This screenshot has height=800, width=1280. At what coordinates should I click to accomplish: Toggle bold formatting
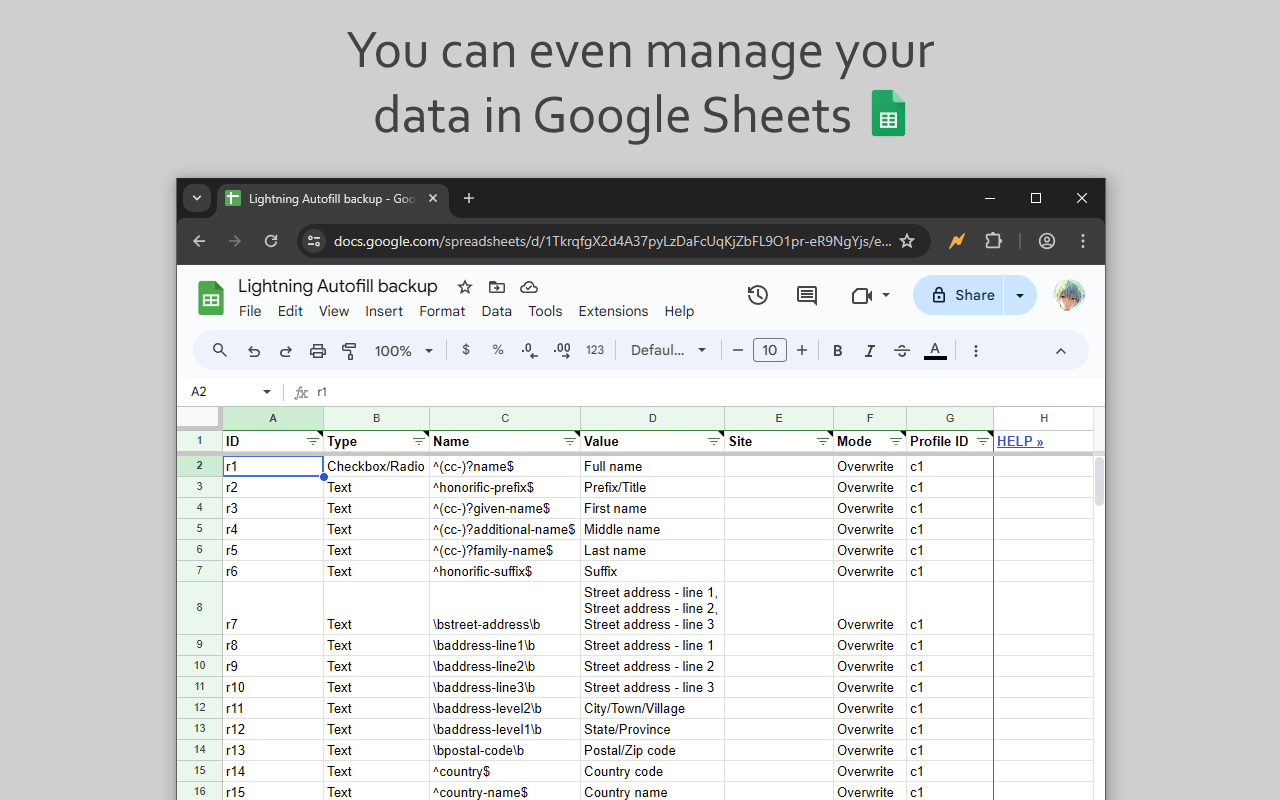[838, 351]
